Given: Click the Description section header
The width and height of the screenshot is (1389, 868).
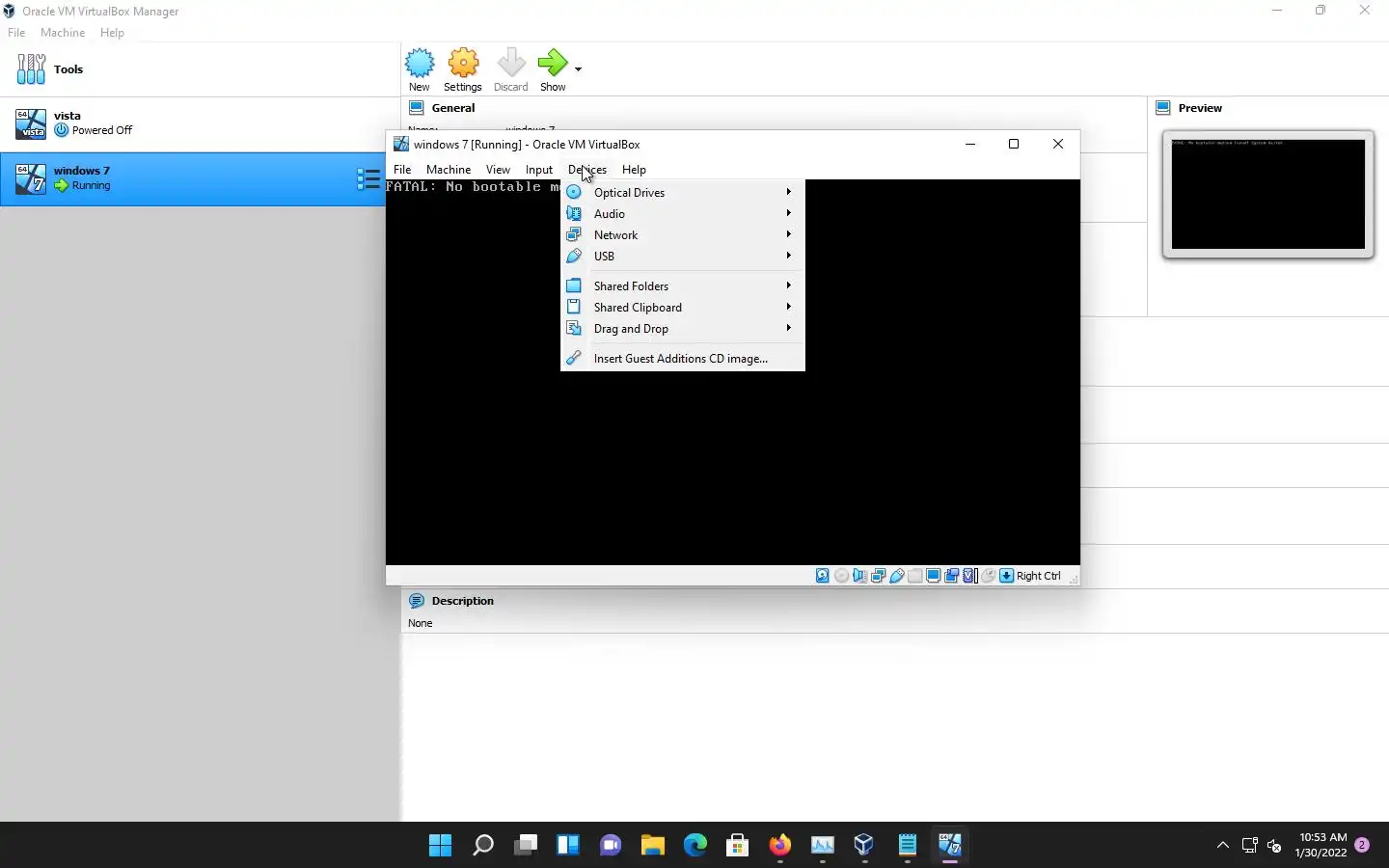Looking at the screenshot, I should point(462,601).
